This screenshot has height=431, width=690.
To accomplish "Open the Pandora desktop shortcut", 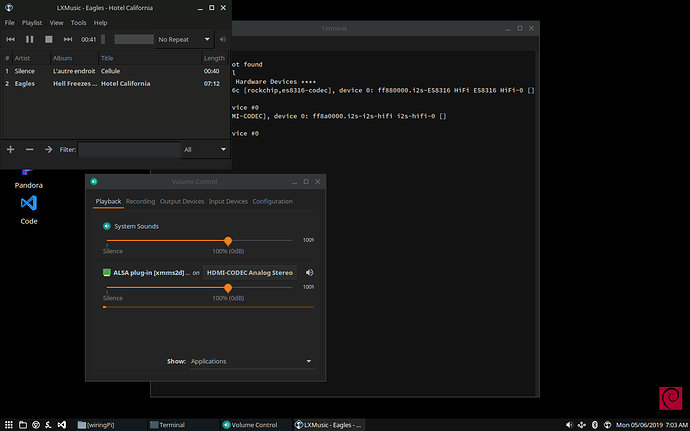I will [x=29, y=179].
